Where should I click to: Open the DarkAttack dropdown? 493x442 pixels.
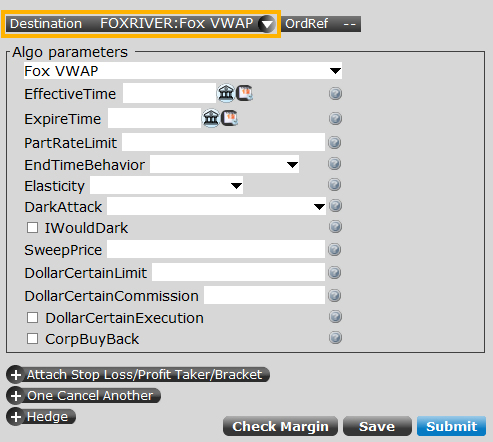[216, 206]
